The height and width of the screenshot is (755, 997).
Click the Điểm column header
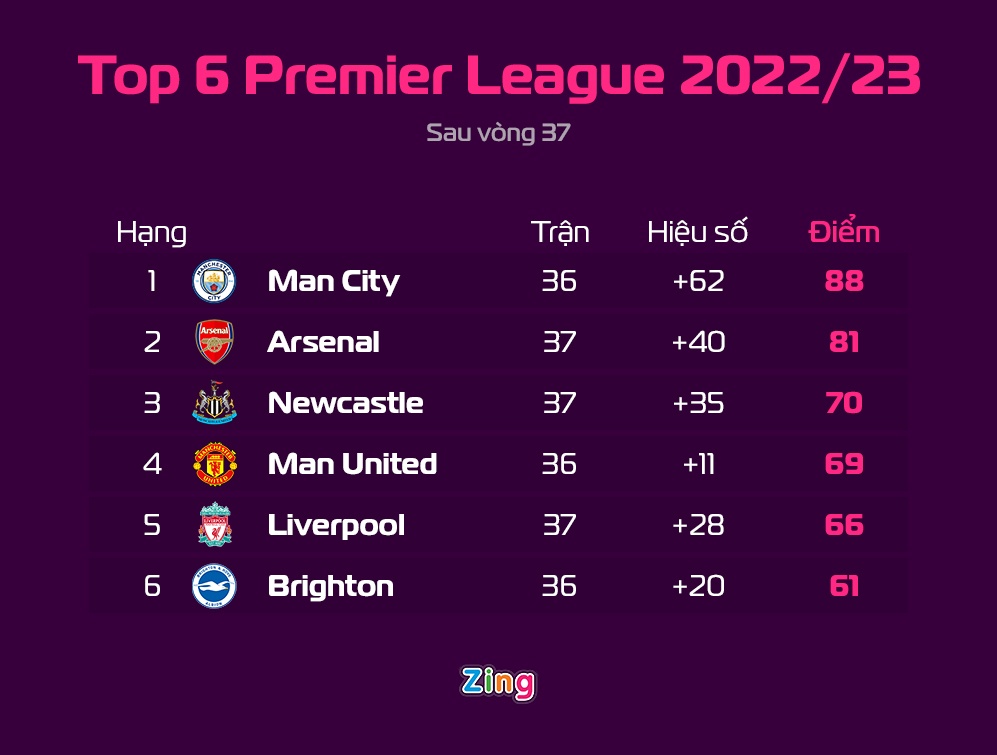click(x=844, y=232)
